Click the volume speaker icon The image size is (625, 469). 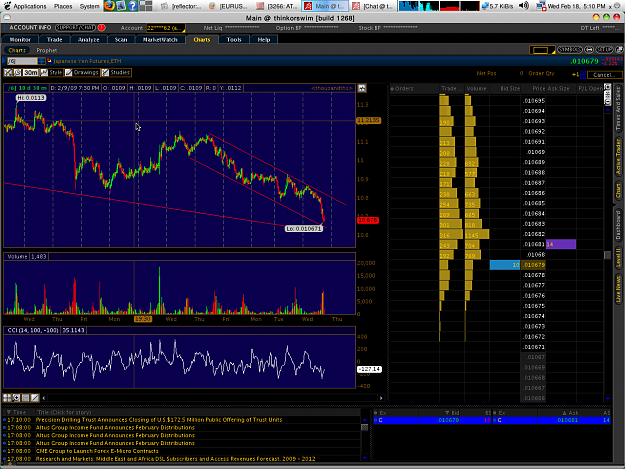(x=524, y=6)
